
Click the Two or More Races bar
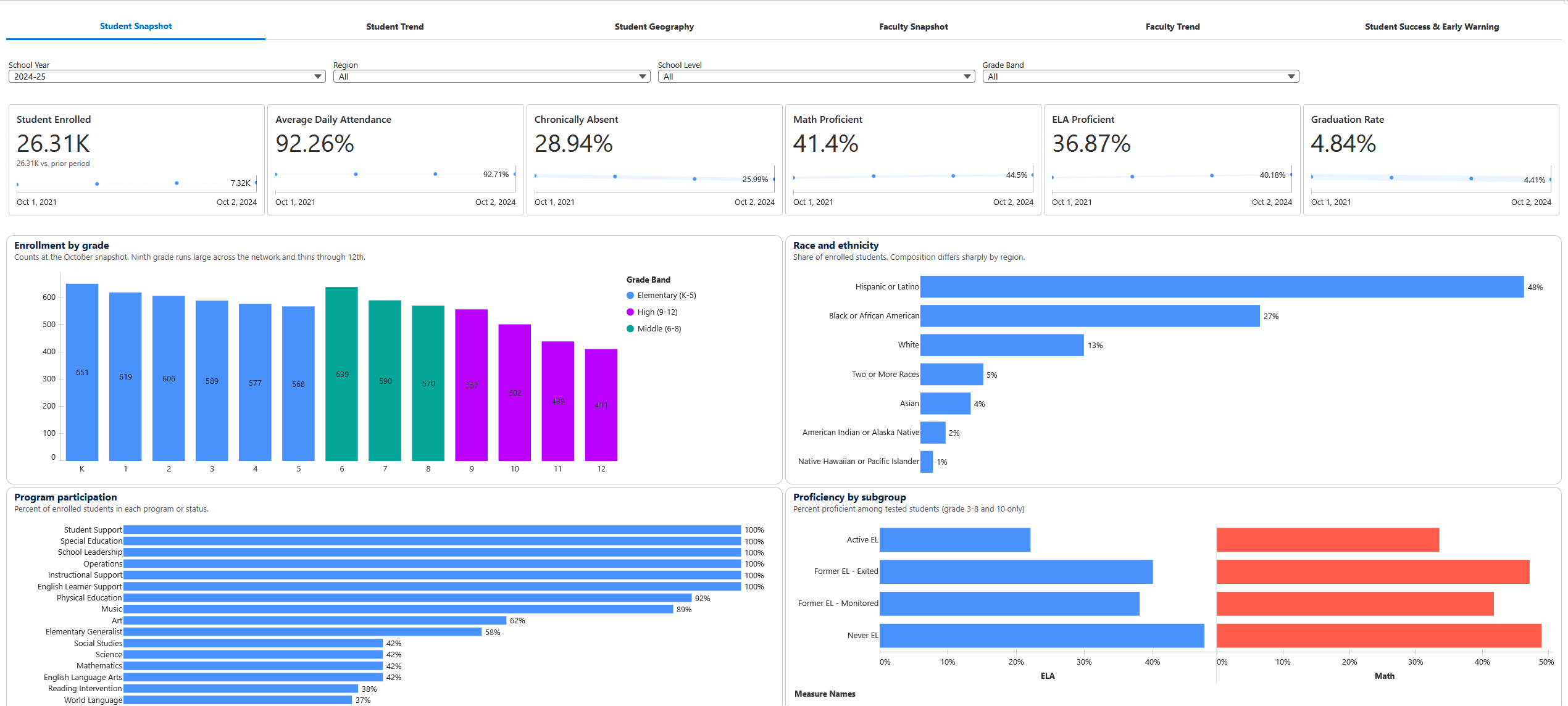click(951, 375)
